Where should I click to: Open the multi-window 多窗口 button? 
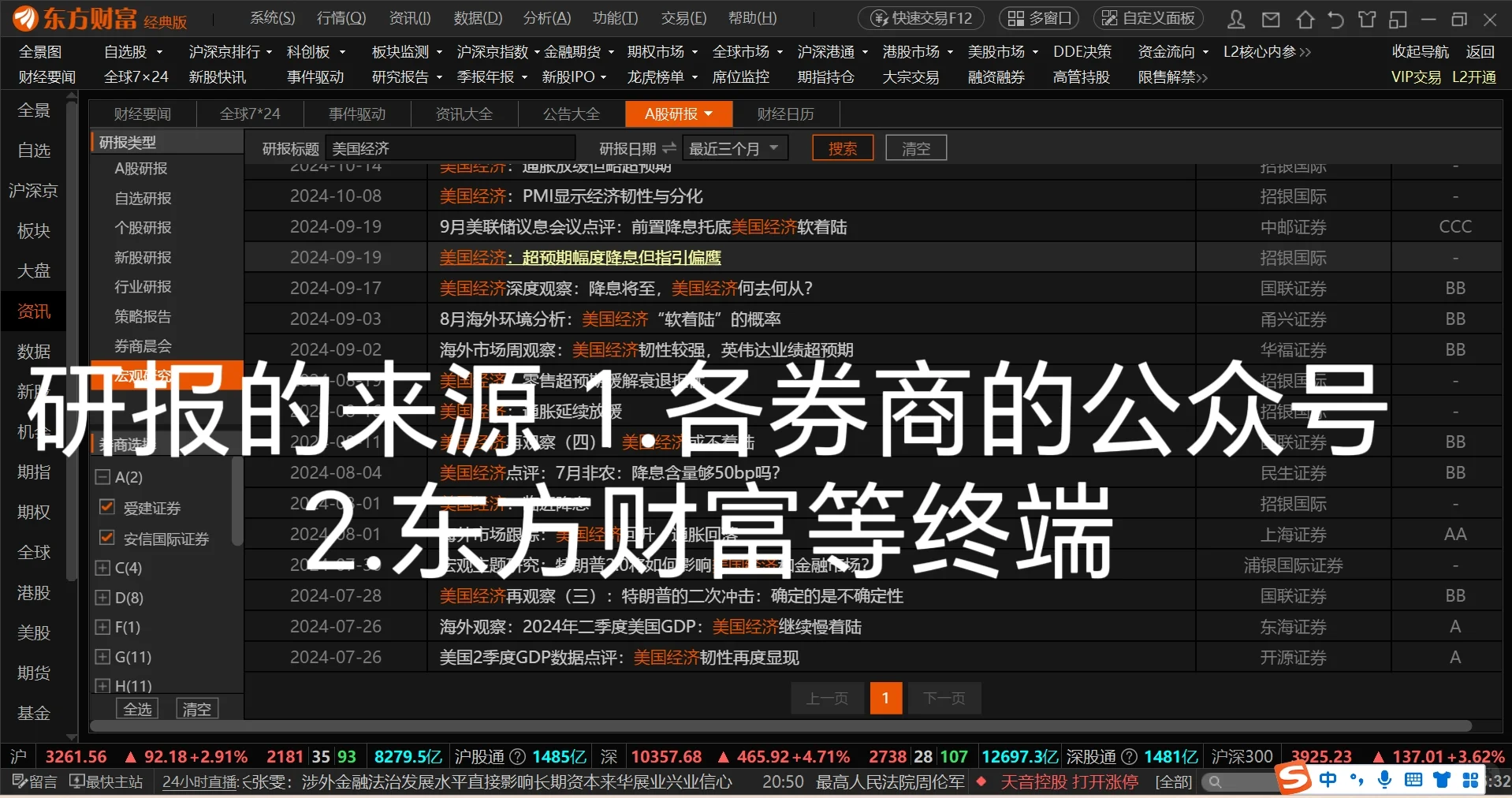(x=1040, y=18)
